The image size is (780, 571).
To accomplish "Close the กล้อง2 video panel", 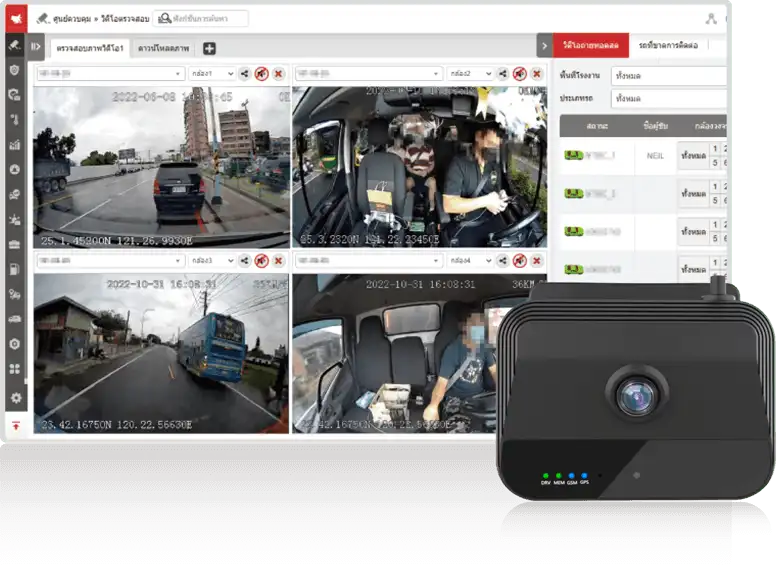I will coord(537,74).
